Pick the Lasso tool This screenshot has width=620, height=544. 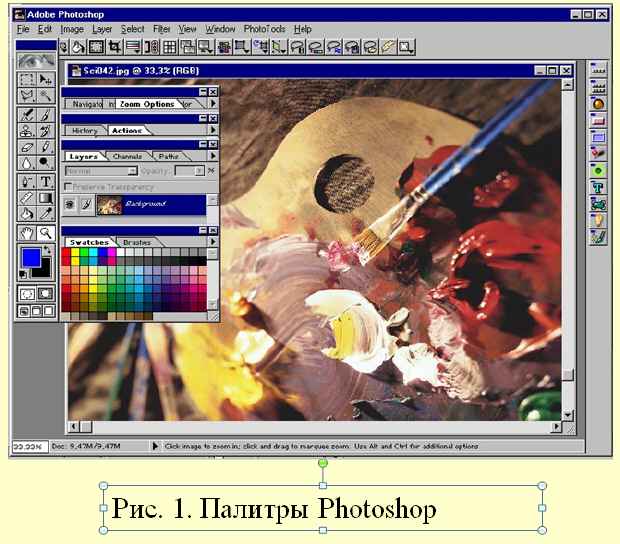pos(26,95)
